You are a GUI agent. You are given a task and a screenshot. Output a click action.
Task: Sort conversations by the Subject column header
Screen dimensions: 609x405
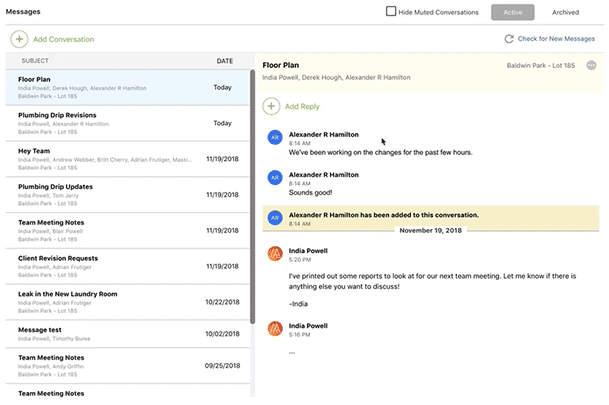point(34,61)
